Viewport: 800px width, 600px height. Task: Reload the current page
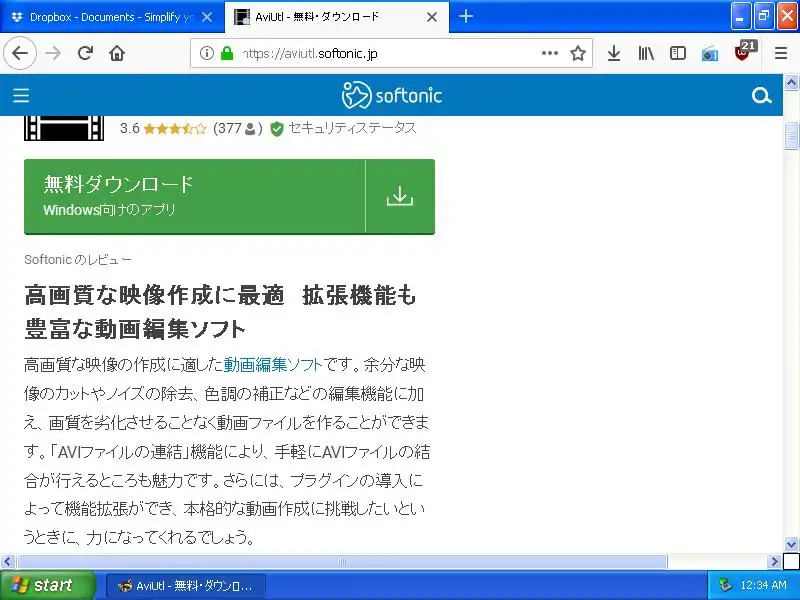pos(85,53)
